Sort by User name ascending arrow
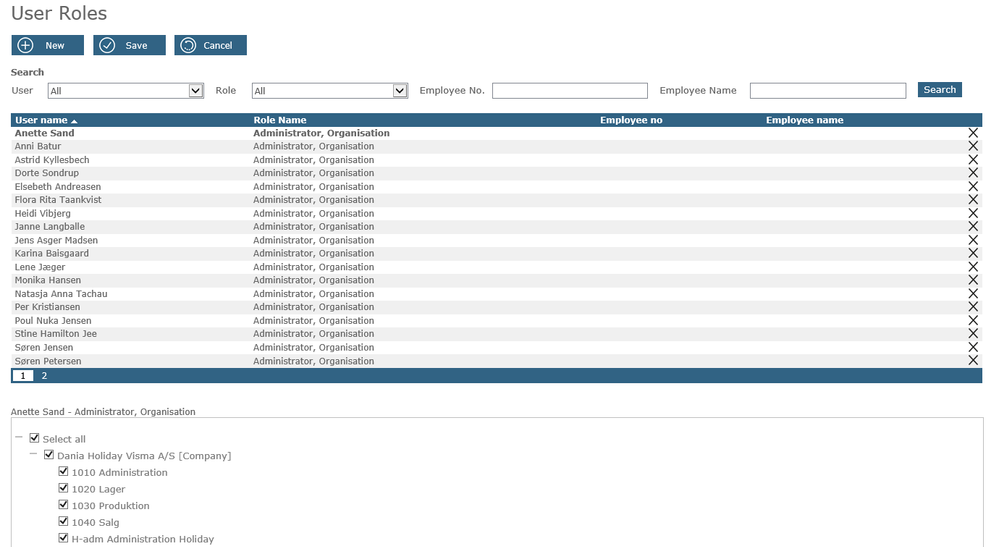The image size is (999, 547). coord(74,121)
